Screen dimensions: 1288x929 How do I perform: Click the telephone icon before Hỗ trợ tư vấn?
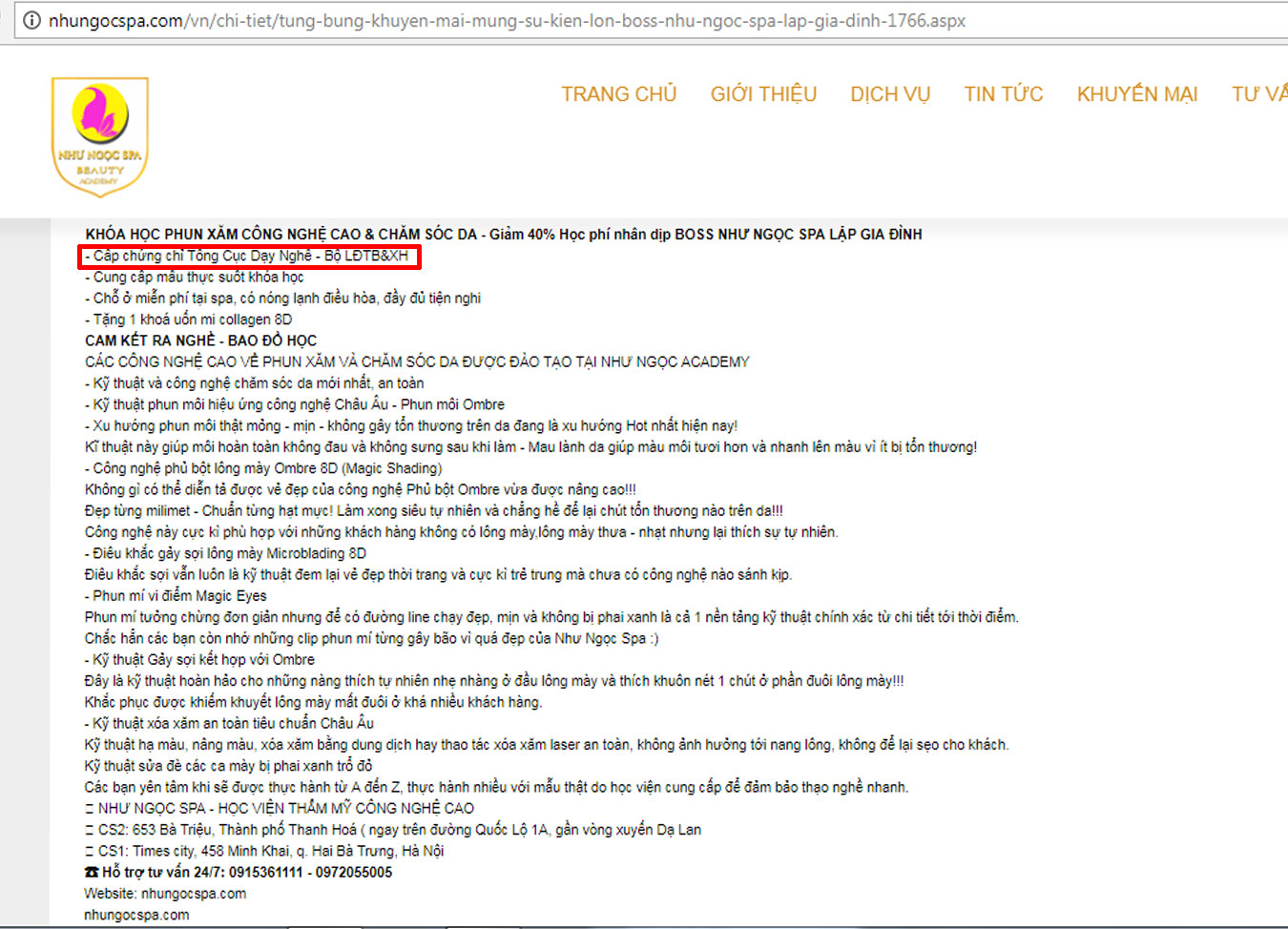point(92,872)
